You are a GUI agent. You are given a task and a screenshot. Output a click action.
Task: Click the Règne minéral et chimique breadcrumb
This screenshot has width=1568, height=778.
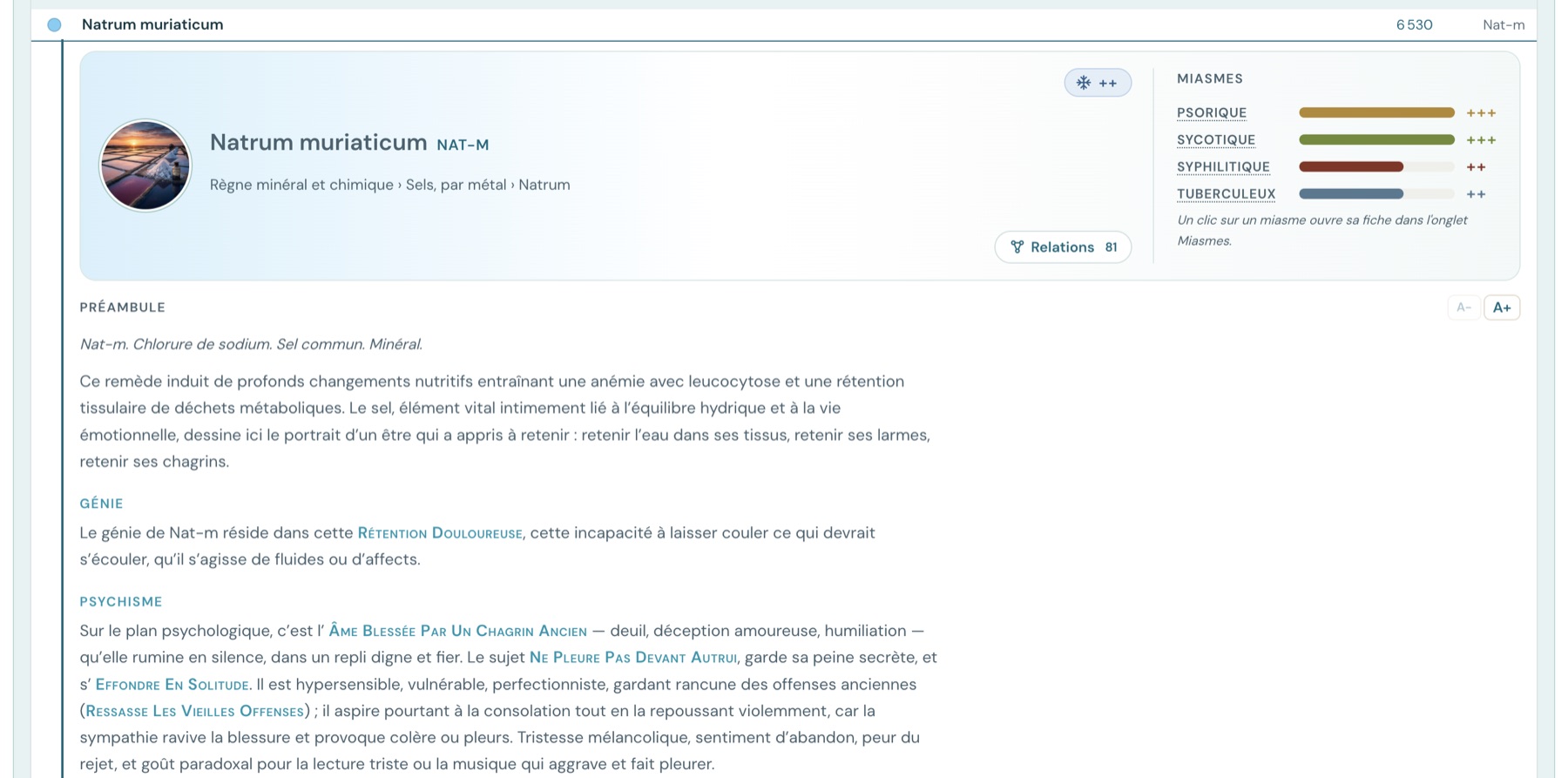pyautogui.click(x=301, y=185)
